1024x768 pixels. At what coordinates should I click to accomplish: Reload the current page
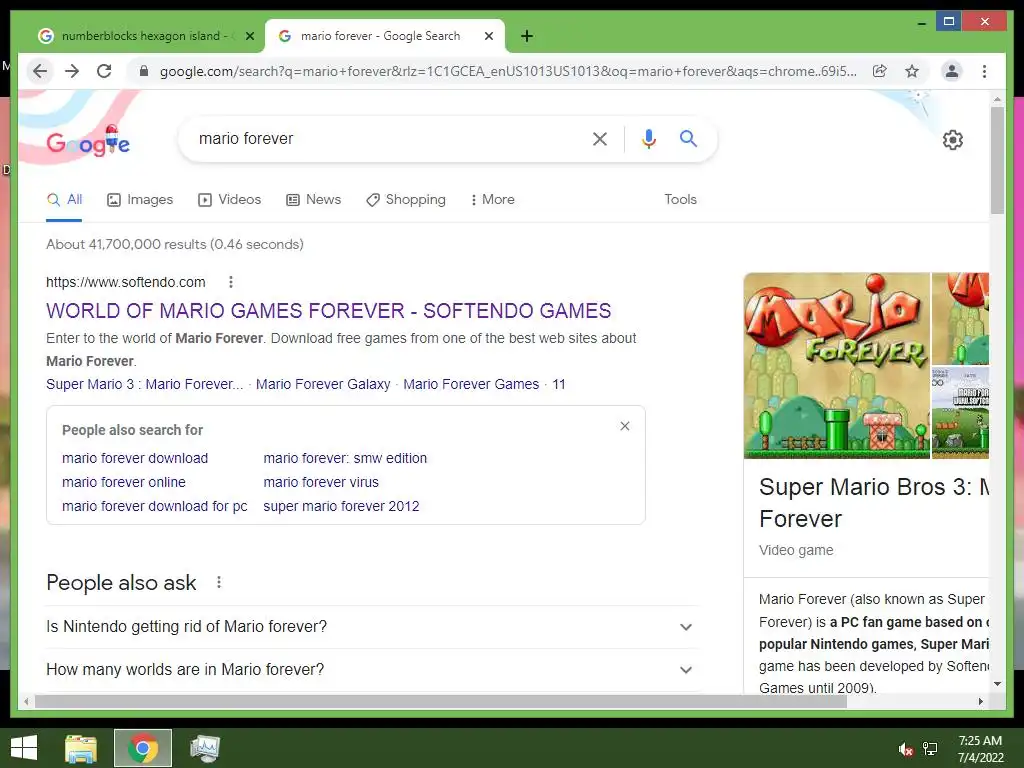(104, 71)
